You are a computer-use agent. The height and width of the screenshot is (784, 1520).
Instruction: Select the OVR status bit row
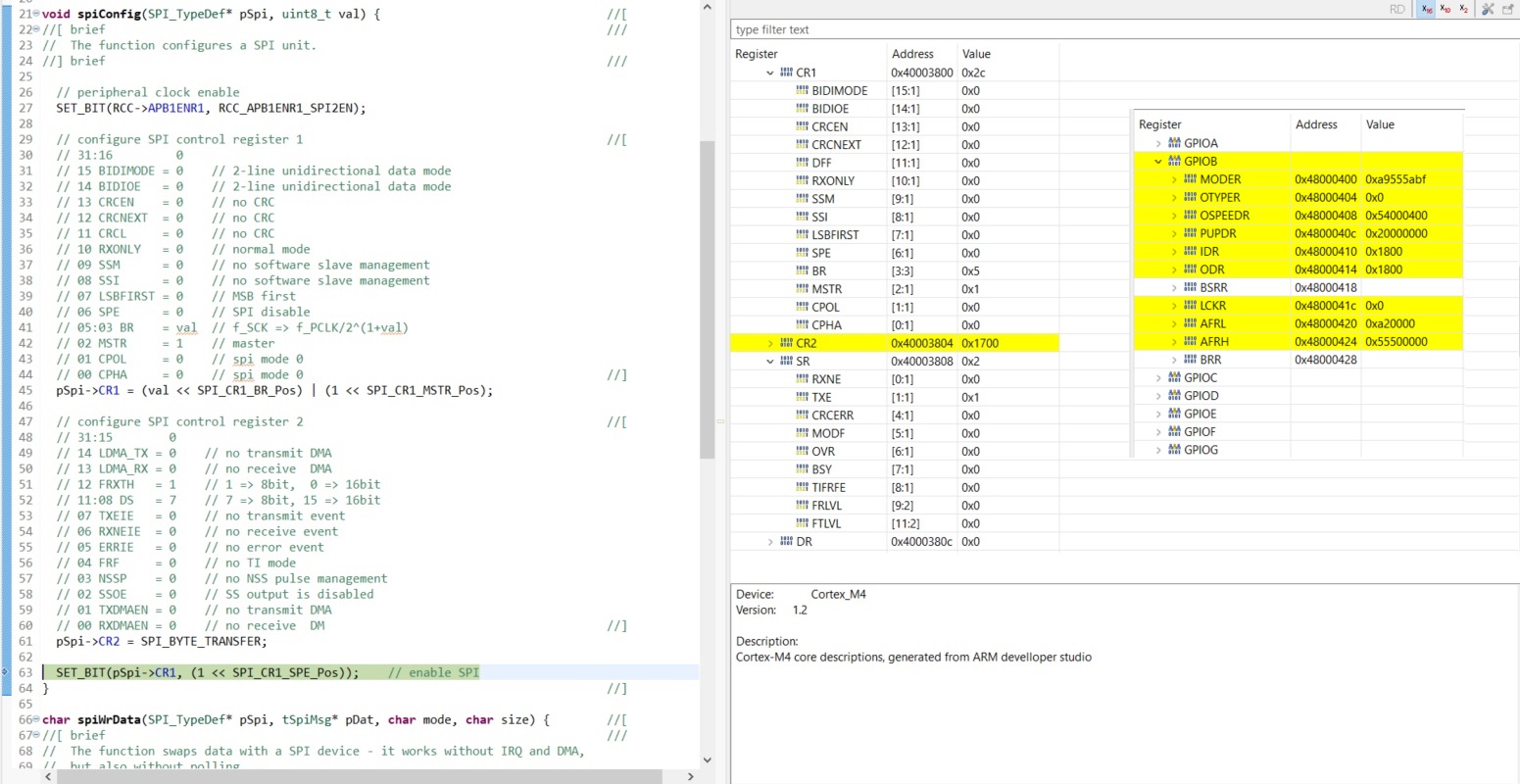pyautogui.click(x=894, y=452)
